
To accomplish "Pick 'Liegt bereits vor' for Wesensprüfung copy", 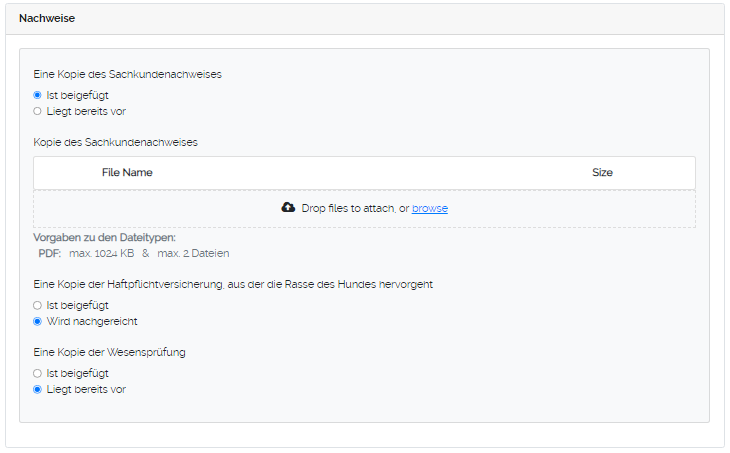I will [37, 389].
